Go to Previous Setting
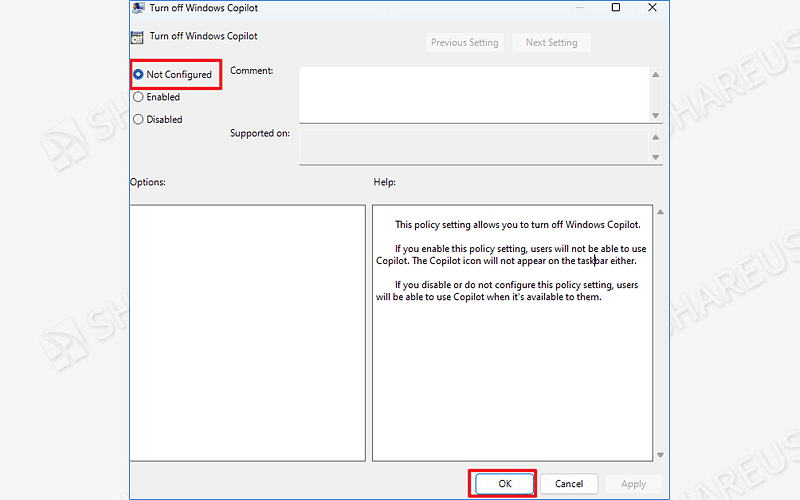 [x=464, y=42]
